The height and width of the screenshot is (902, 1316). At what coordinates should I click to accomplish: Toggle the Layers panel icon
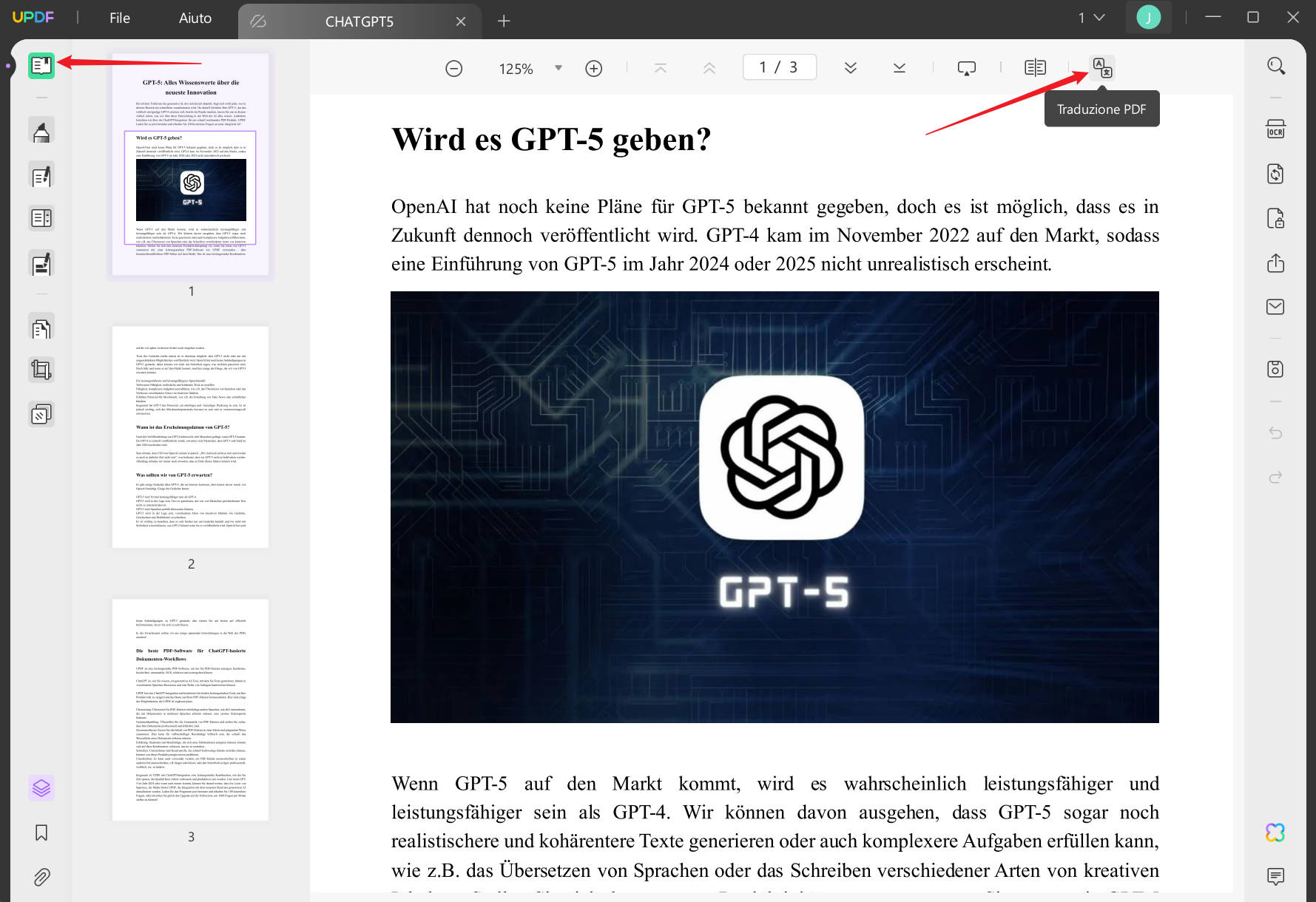41,788
